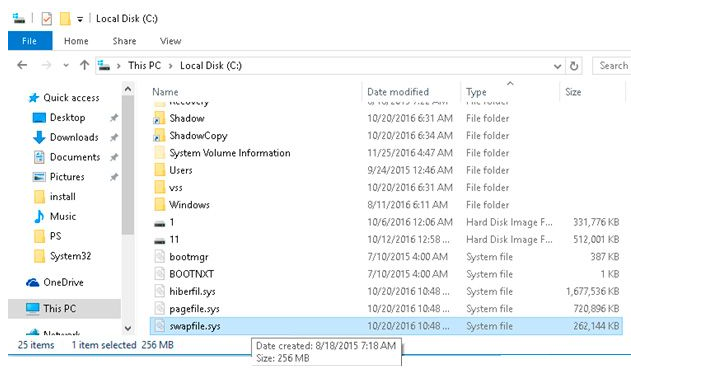Click the Properties icon in quick access toolbar
Image resolution: width=724 pixels, height=369 pixels.
47,19
